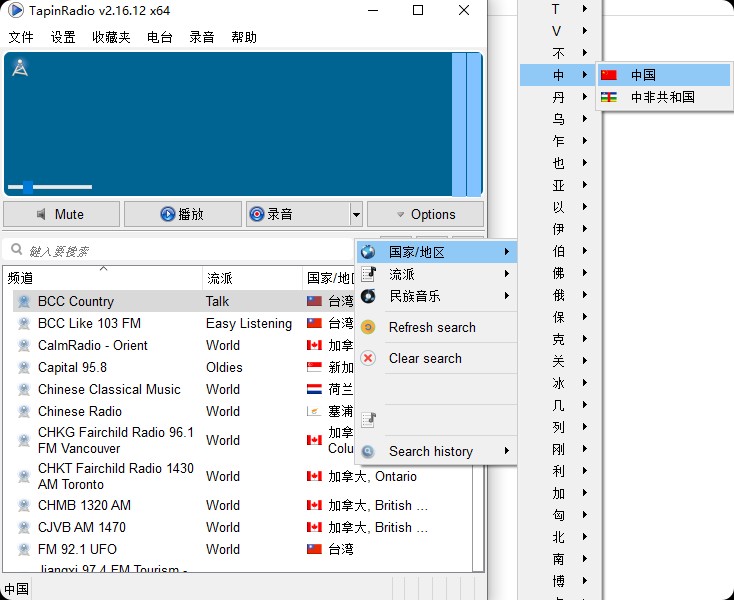
Task: Choose Clear search from the context menu
Action: pos(436,358)
